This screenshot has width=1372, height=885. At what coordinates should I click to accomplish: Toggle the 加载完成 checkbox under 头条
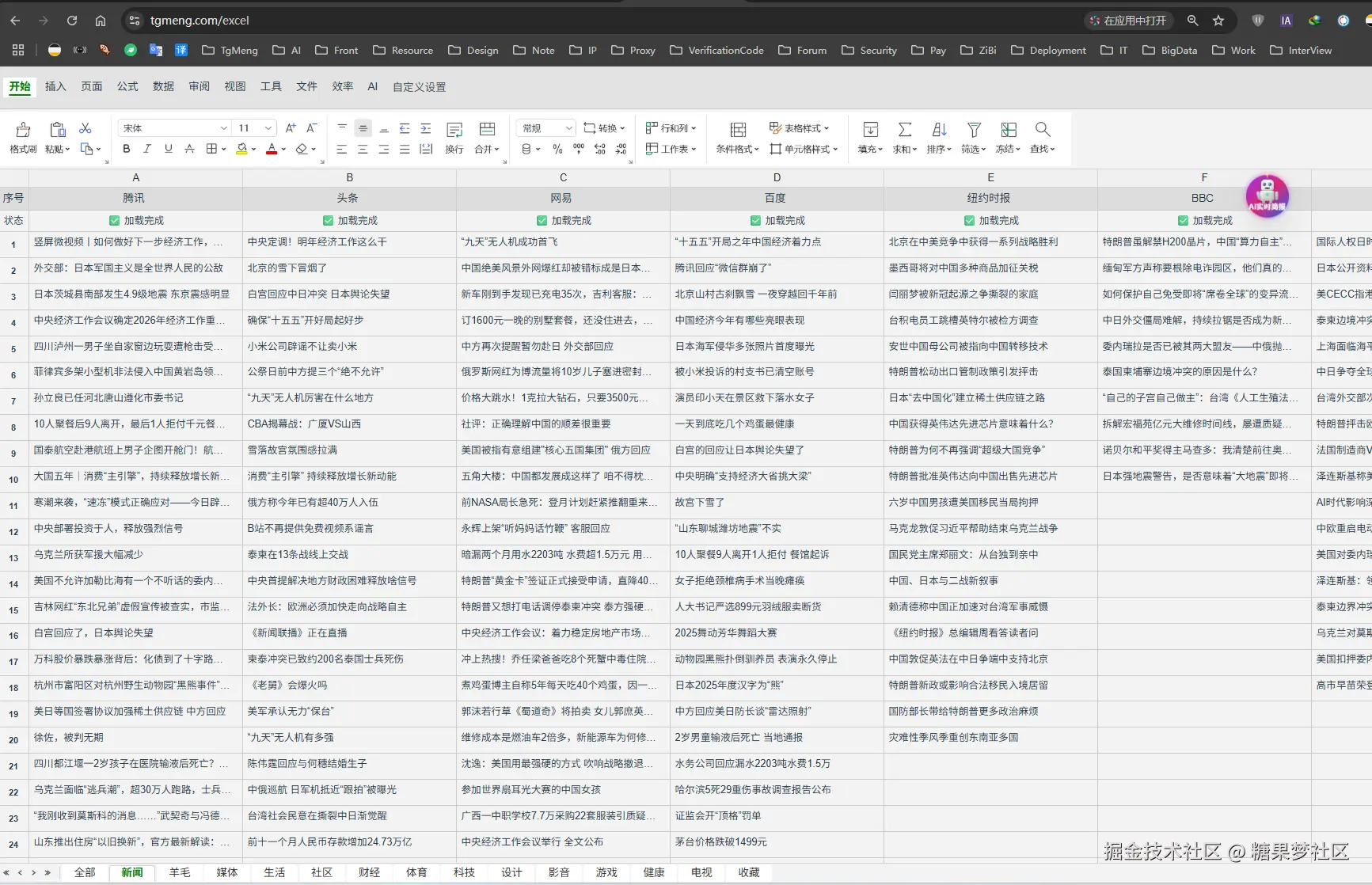(x=329, y=221)
